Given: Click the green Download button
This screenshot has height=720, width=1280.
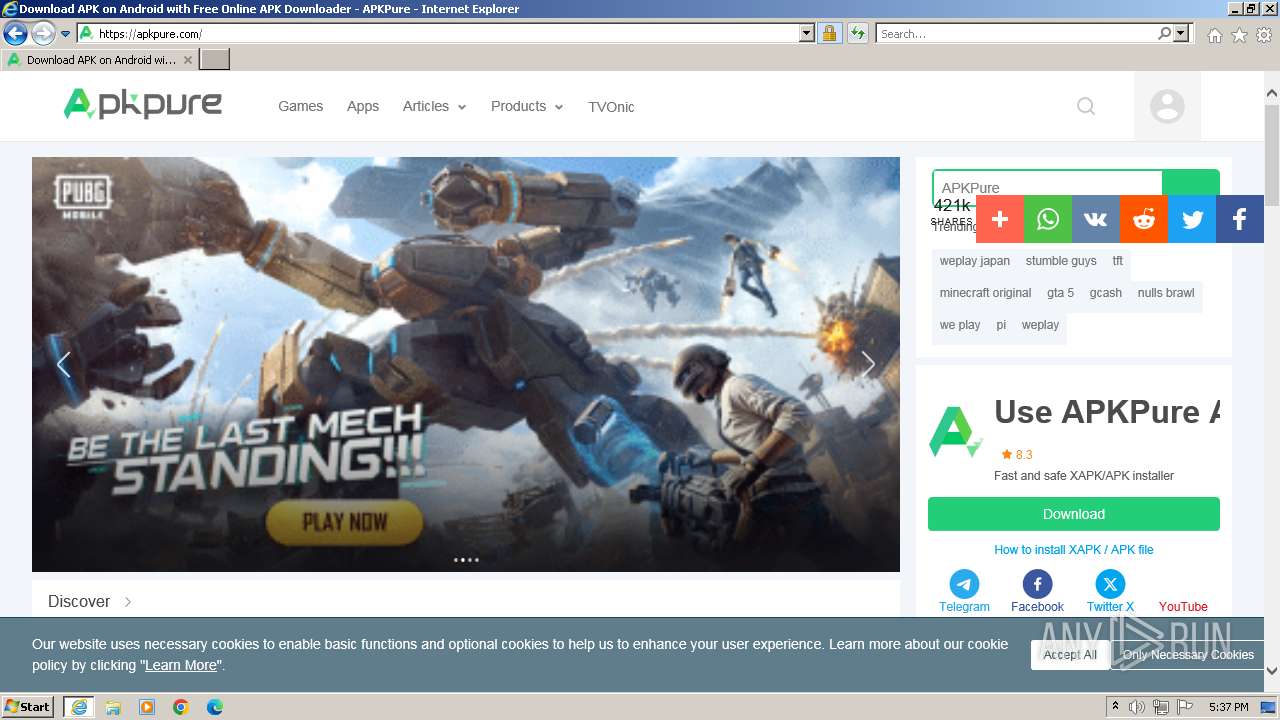Looking at the screenshot, I should point(1074,514).
